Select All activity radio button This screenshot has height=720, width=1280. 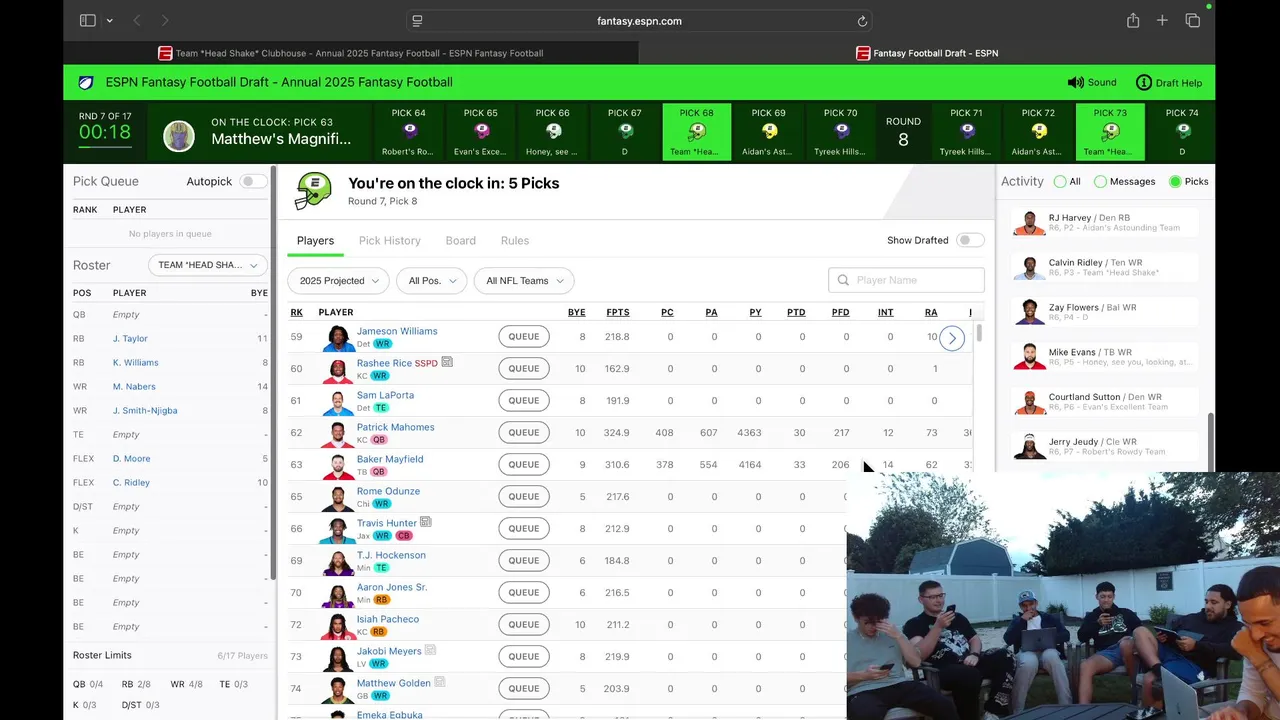point(1060,181)
